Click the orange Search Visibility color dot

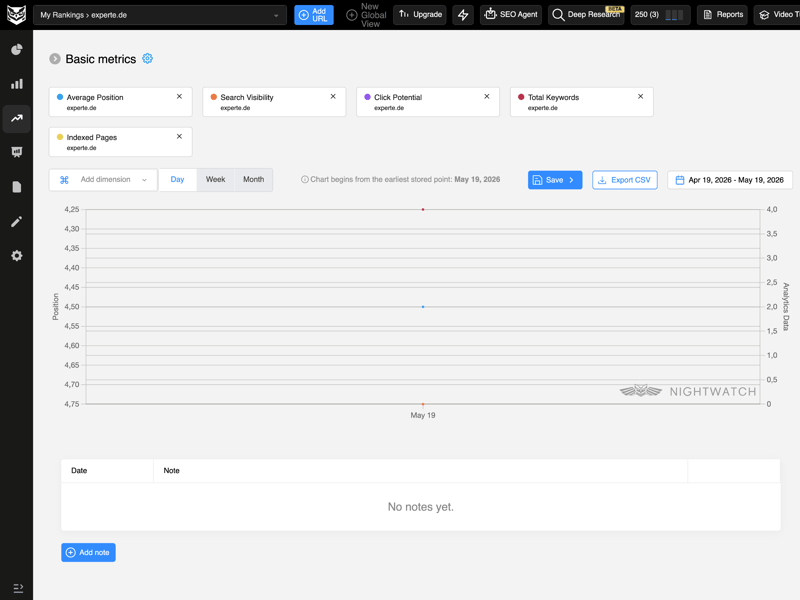click(x=214, y=97)
